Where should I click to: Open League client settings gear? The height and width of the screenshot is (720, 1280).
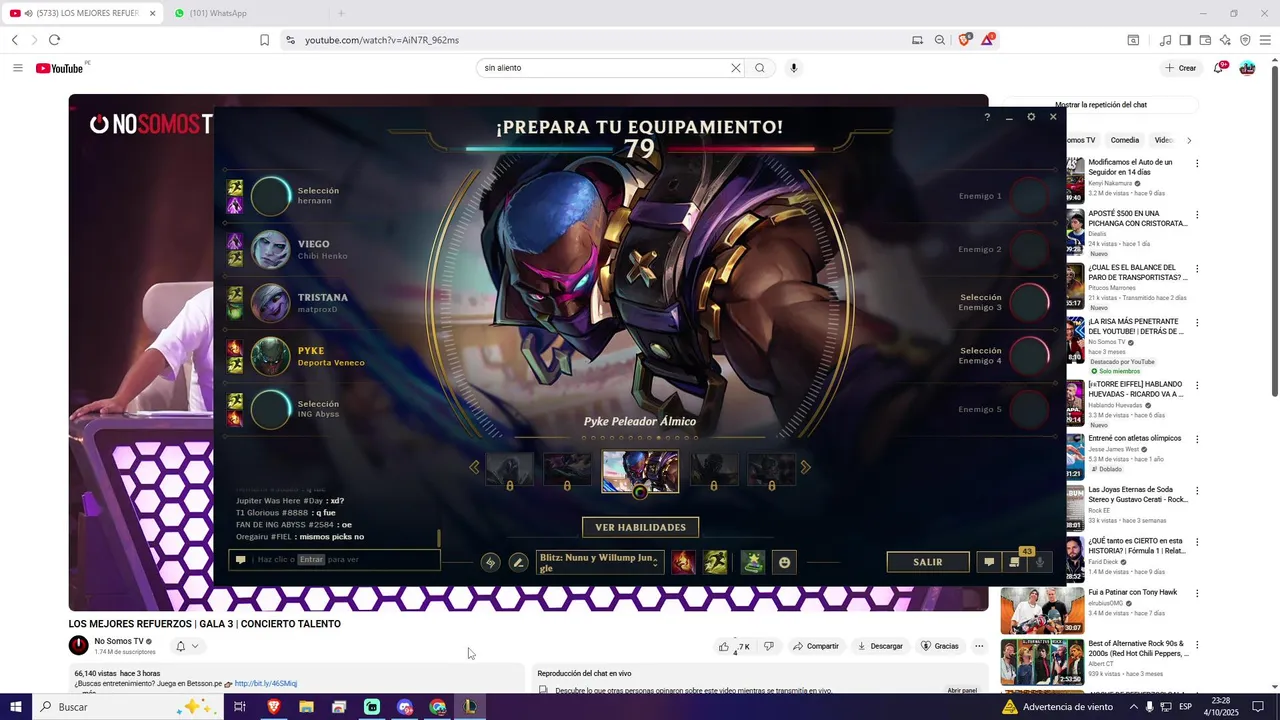pyautogui.click(x=1031, y=117)
